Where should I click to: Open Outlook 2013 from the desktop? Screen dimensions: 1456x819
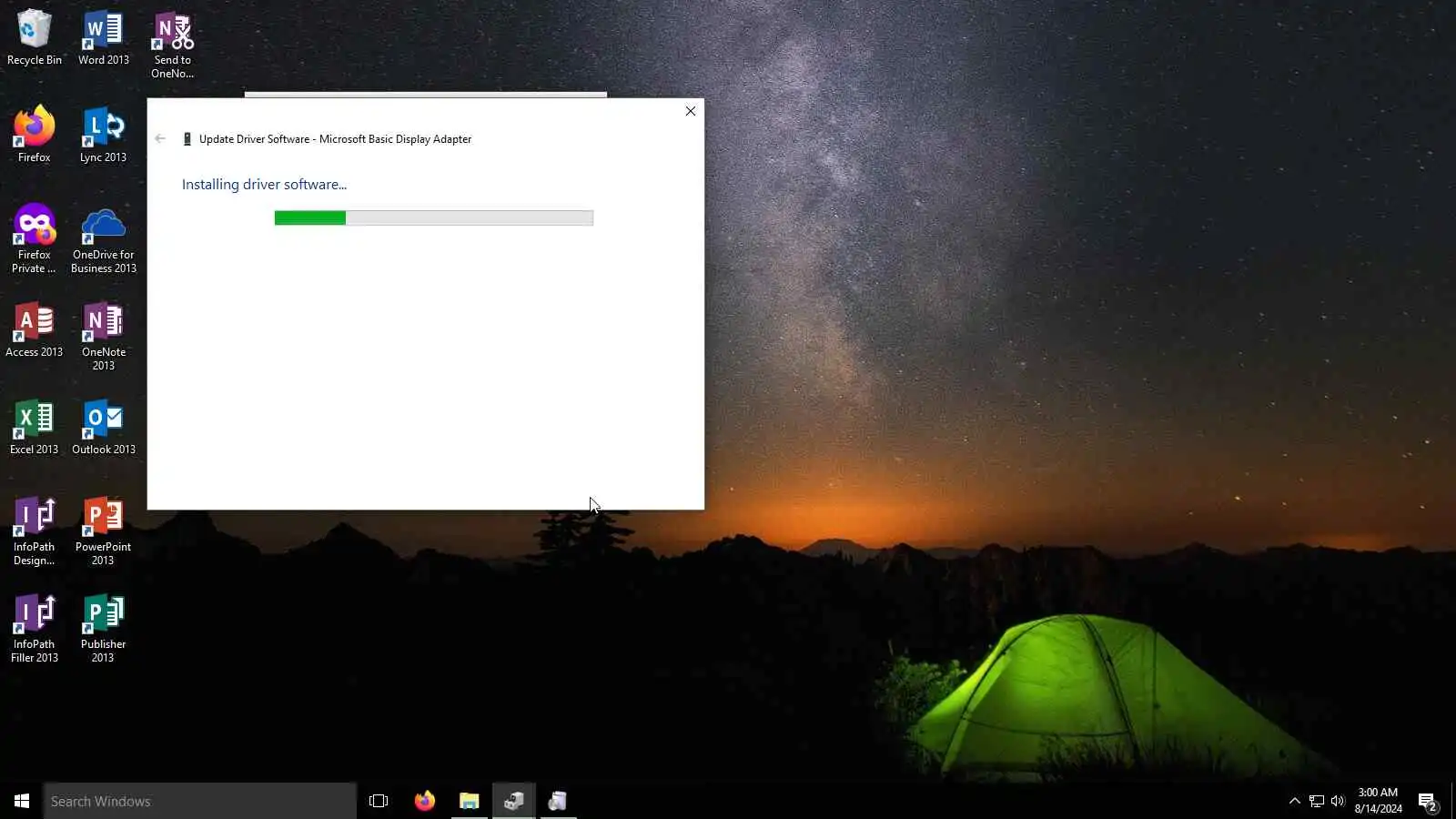[103, 428]
